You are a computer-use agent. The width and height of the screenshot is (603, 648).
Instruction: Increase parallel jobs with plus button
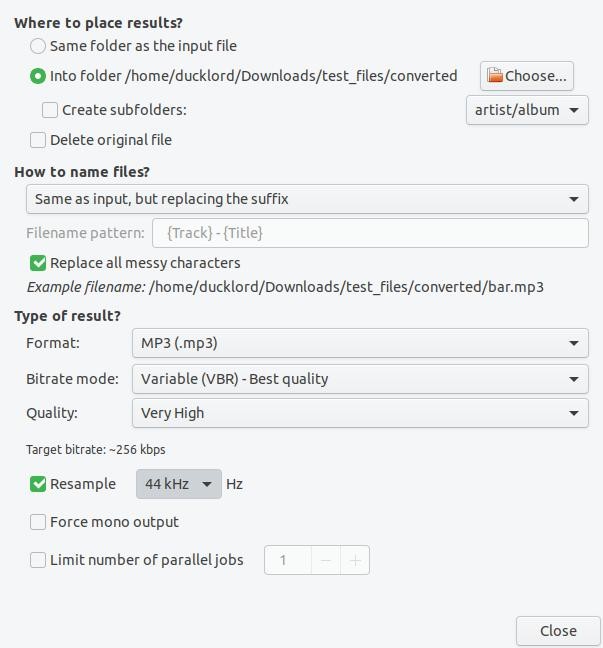click(x=355, y=560)
